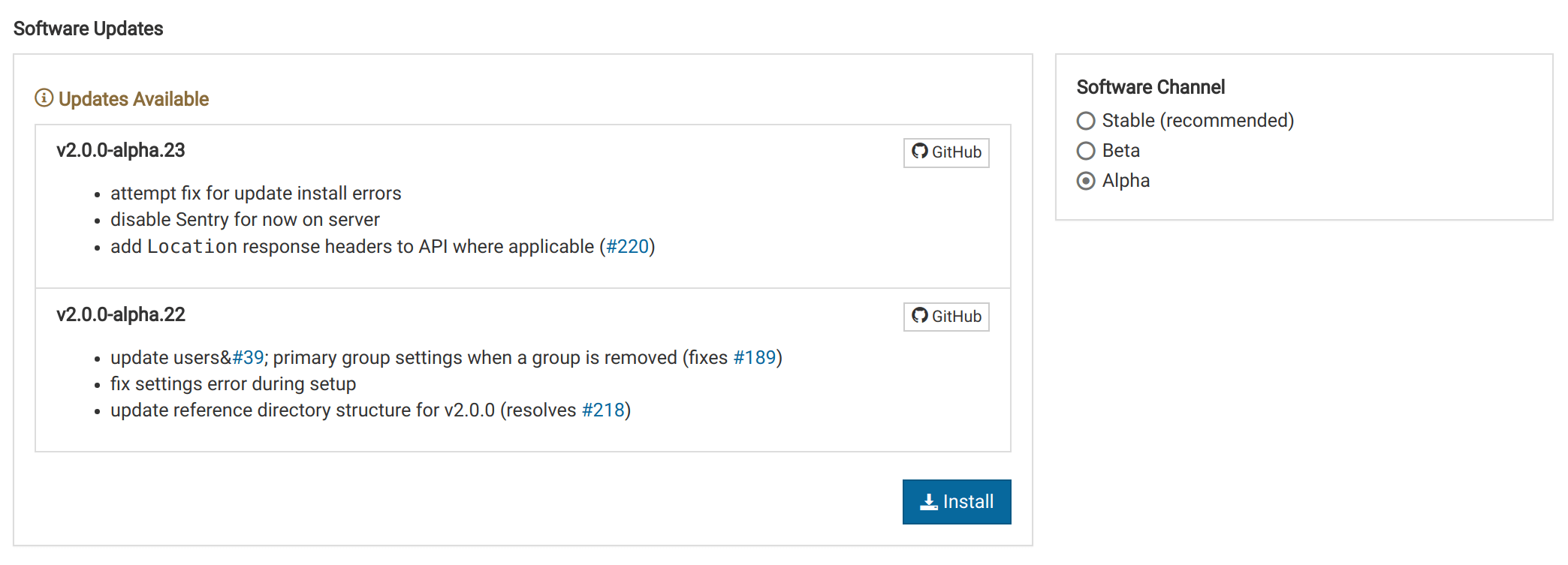Open issue link #220

pos(627,247)
